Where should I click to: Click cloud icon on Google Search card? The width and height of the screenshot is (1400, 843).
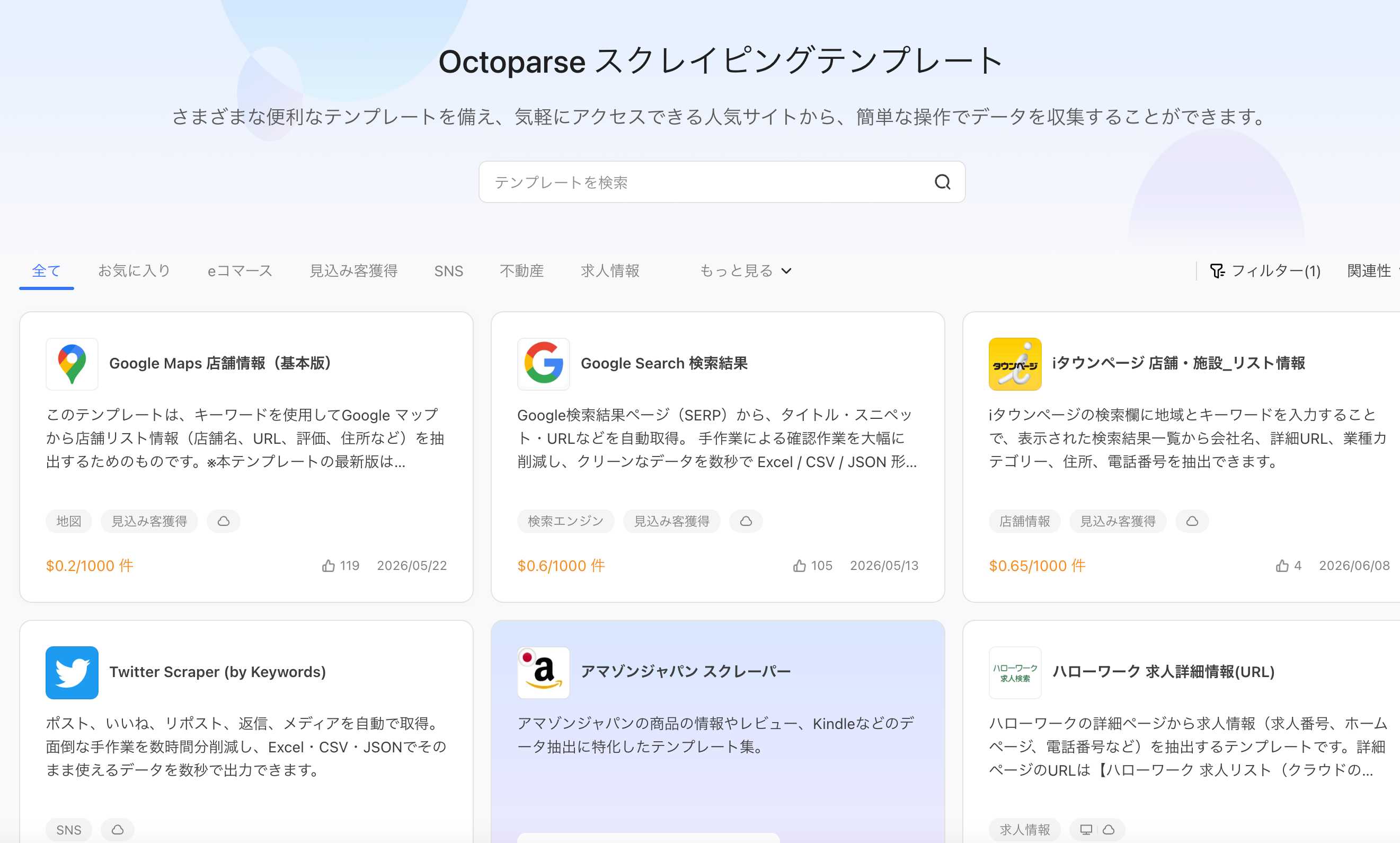click(x=746, y=521)
